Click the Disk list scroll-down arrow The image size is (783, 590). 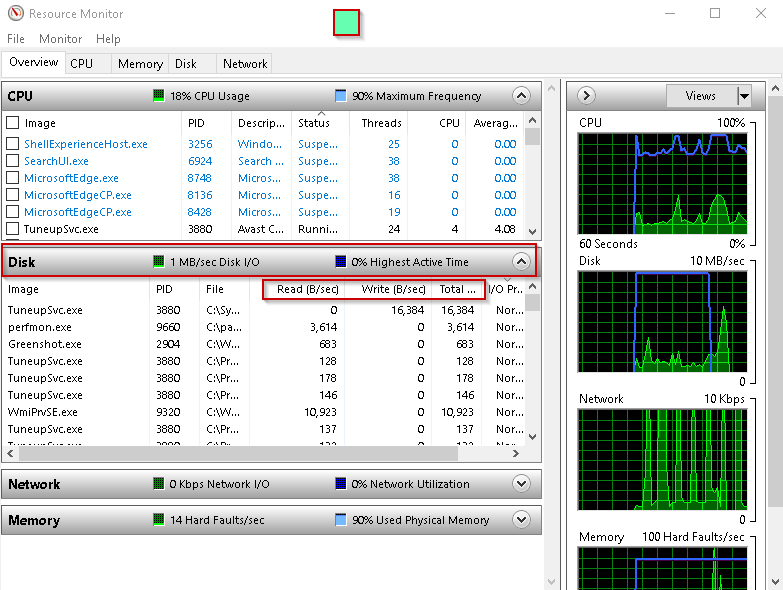point(532,437)
